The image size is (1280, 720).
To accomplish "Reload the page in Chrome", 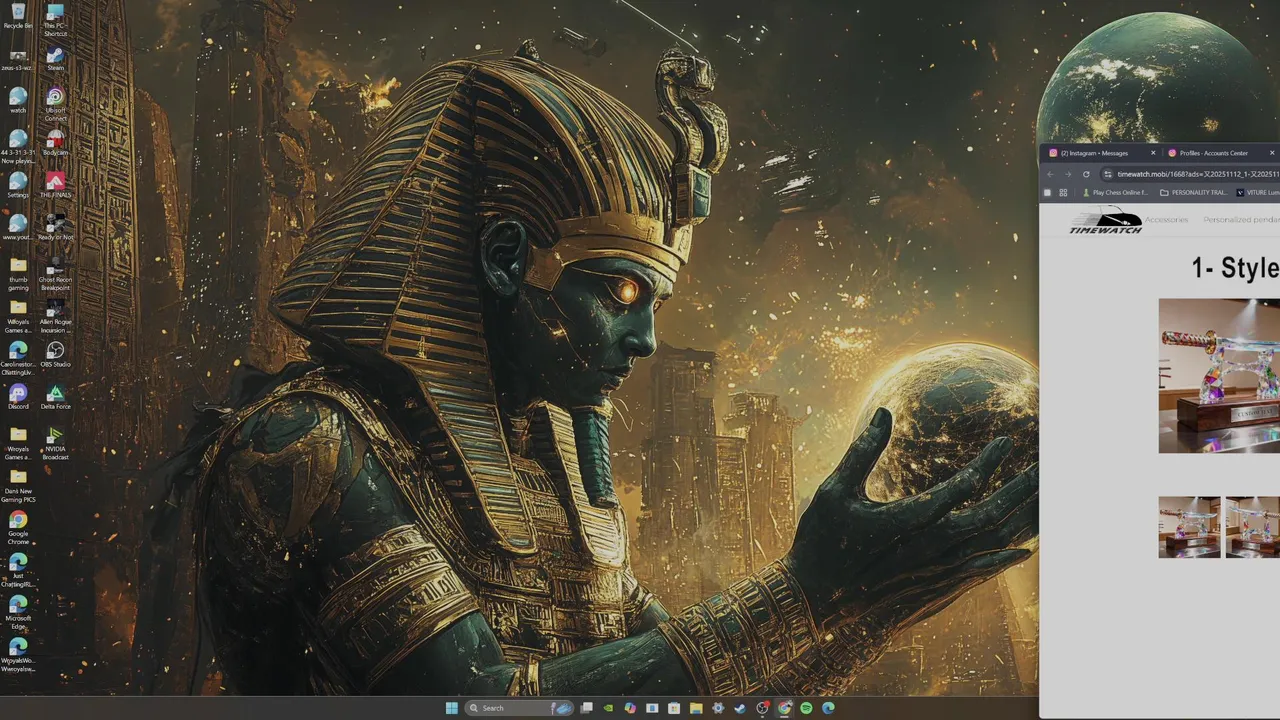I will (x=1086, y=174).
